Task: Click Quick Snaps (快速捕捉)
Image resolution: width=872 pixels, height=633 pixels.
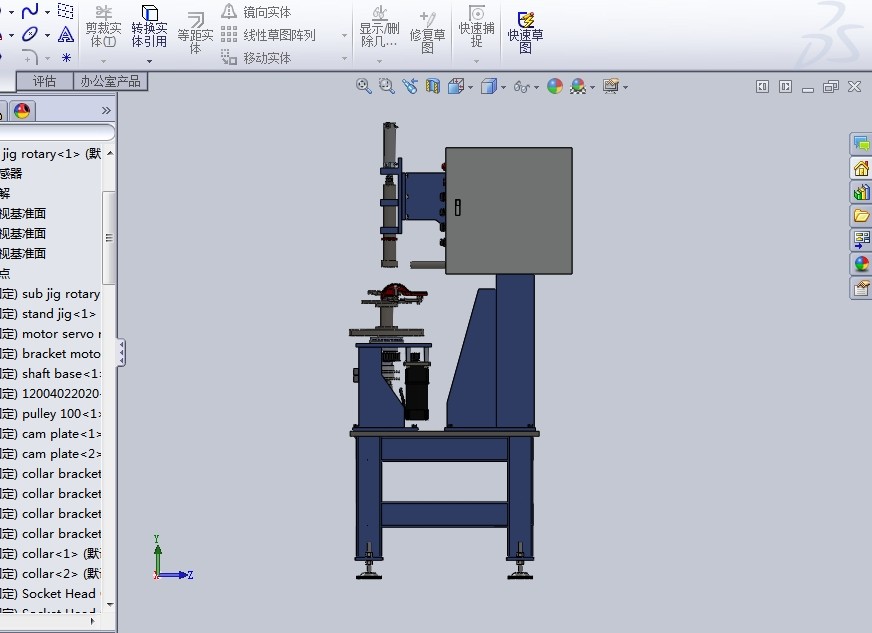Action: coord(477,27)
